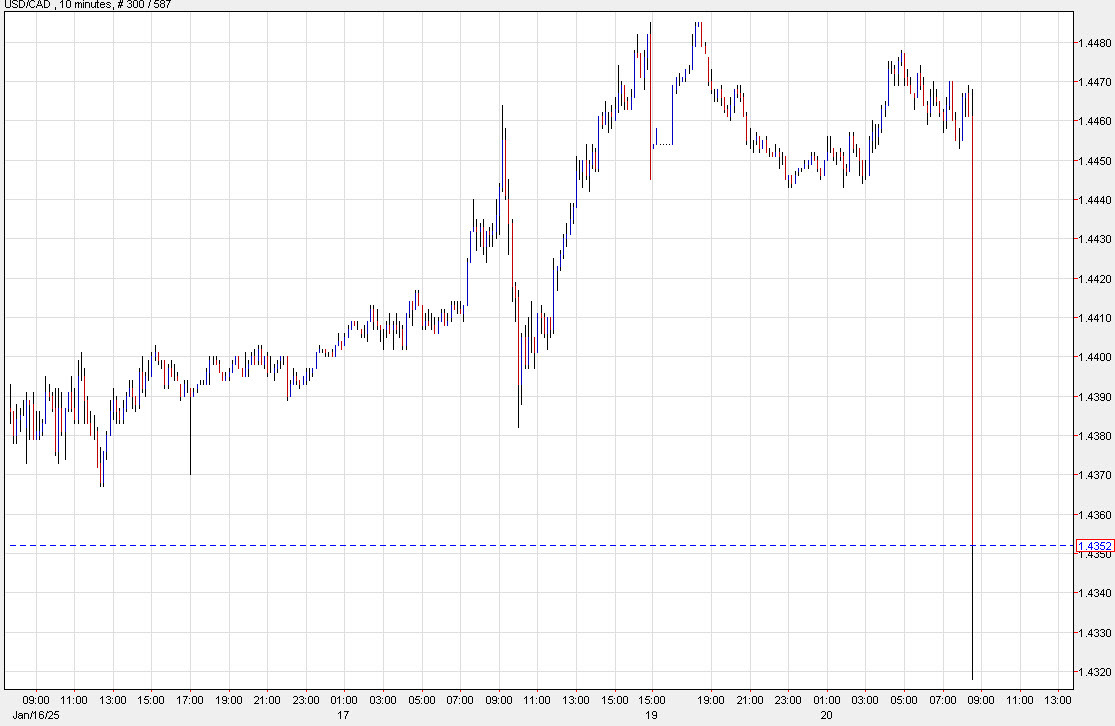Select the 17 date marker on time axis
The width and height of the screenshot is (1115, 726).
click(x=344, y=716)
